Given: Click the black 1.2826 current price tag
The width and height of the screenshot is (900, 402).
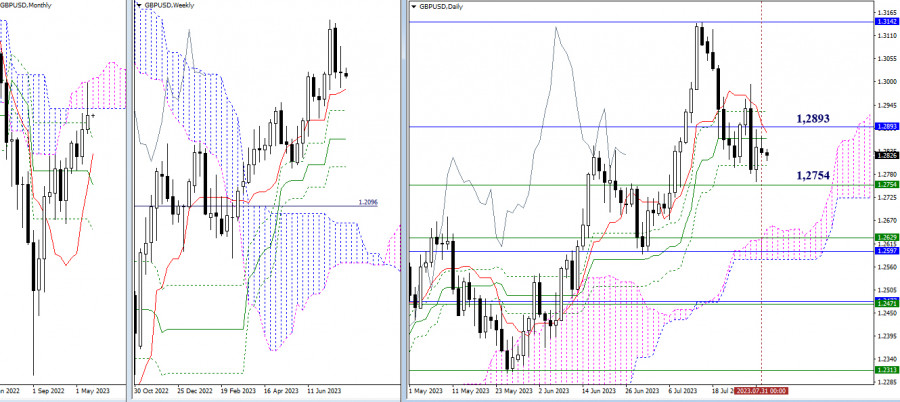Looking at the screenshot, I should click(x=886, y=154).
